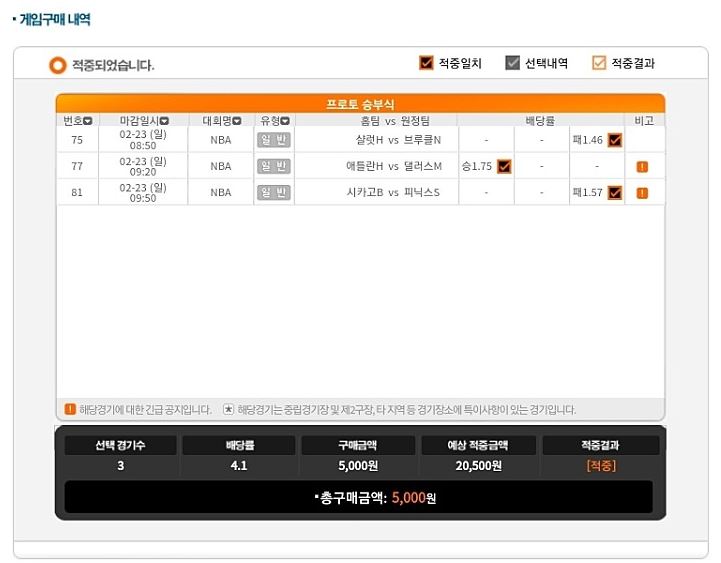Image resolution: width=721 pixels, height=563 pixels.
Task: Click the orange circle hit-status icon
Action: pyautogui.click(x=57, y=65)
